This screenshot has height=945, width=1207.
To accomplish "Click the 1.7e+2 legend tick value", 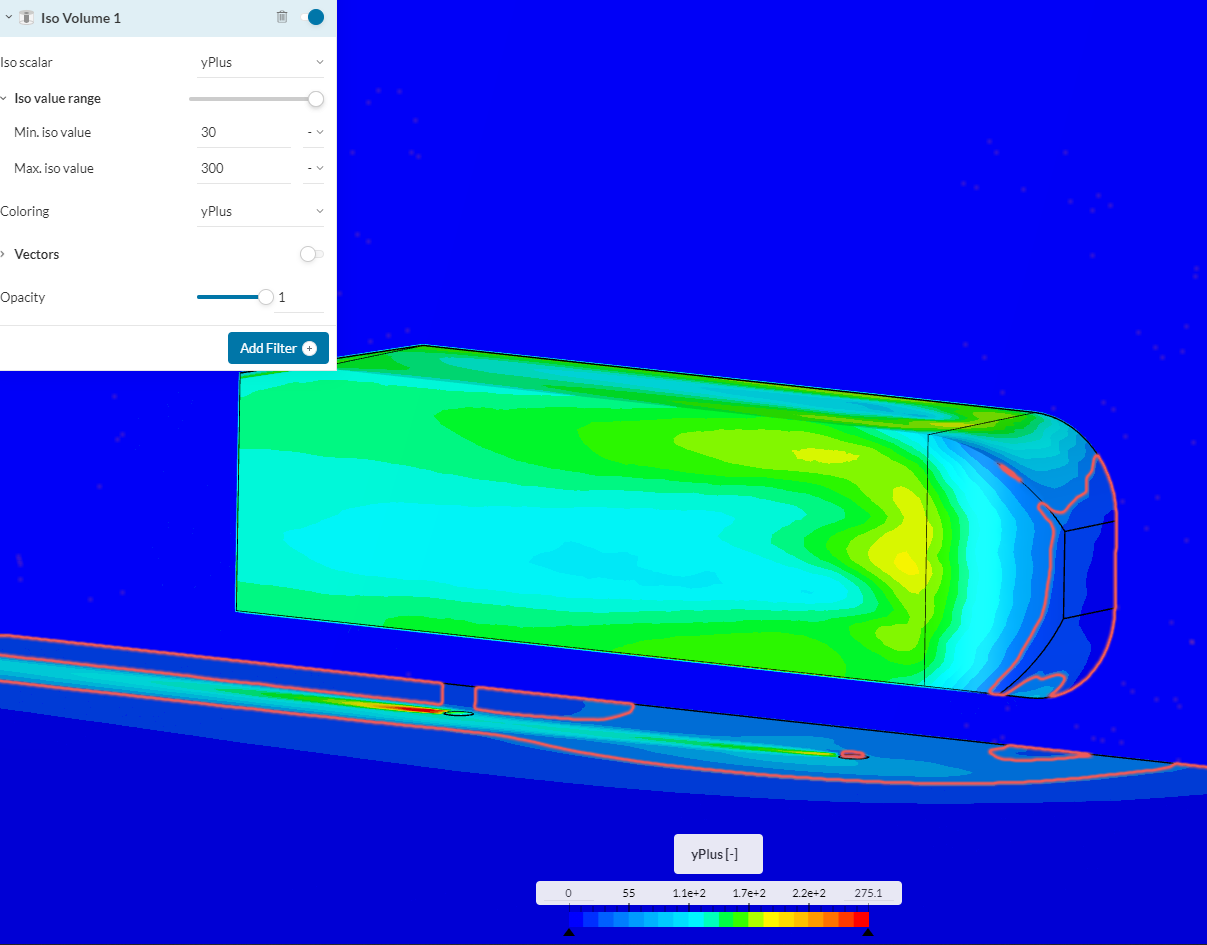I will (x=748, y=893).
